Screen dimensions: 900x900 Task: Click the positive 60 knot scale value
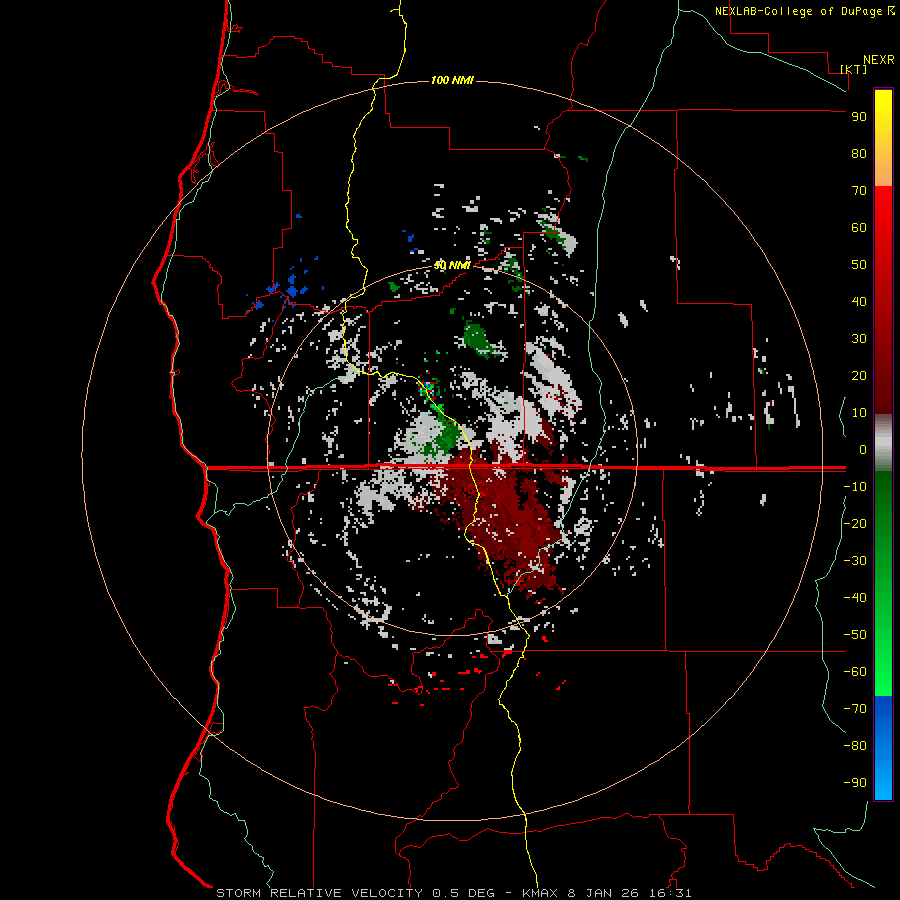pos(859,227)
